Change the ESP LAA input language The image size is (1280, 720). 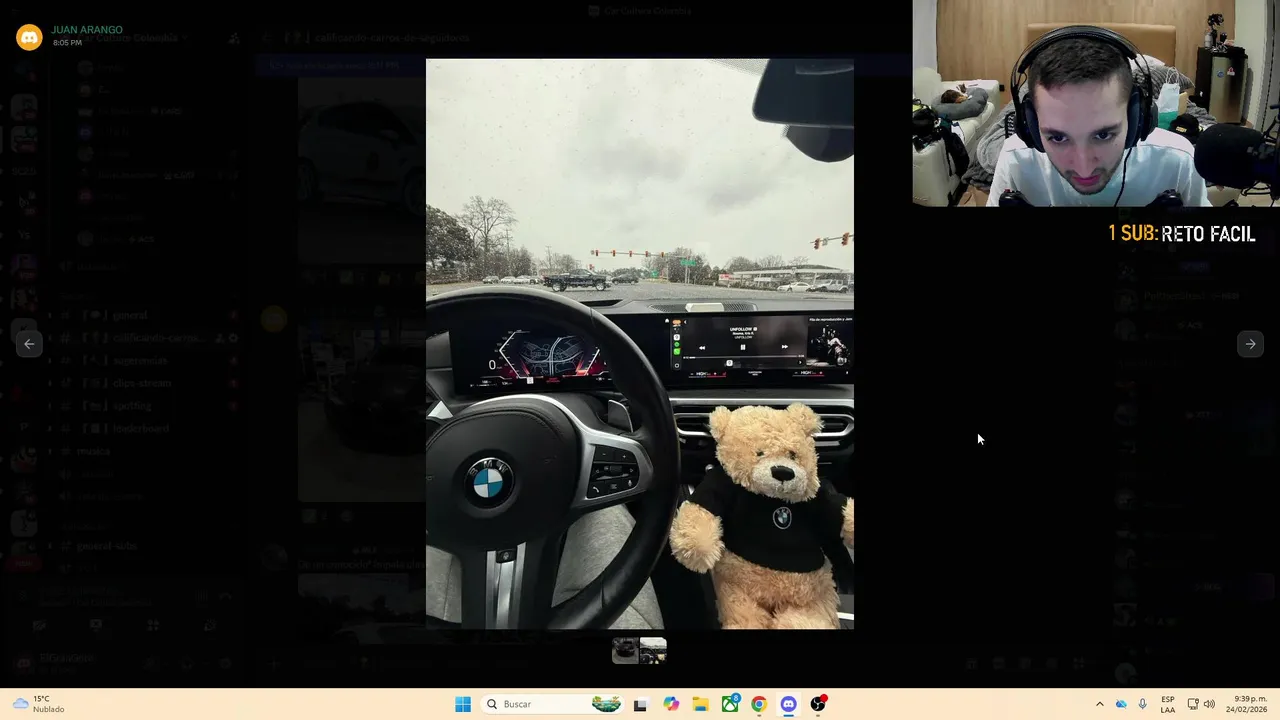click(x=1168, y=704)
